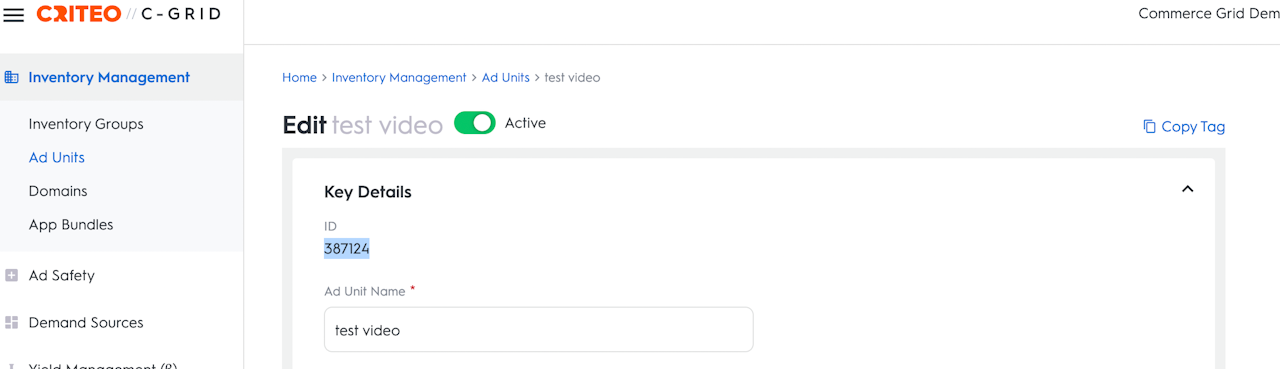Click the Ad Safety plus icon
The image size is (1280, 369).
[12, 276]
